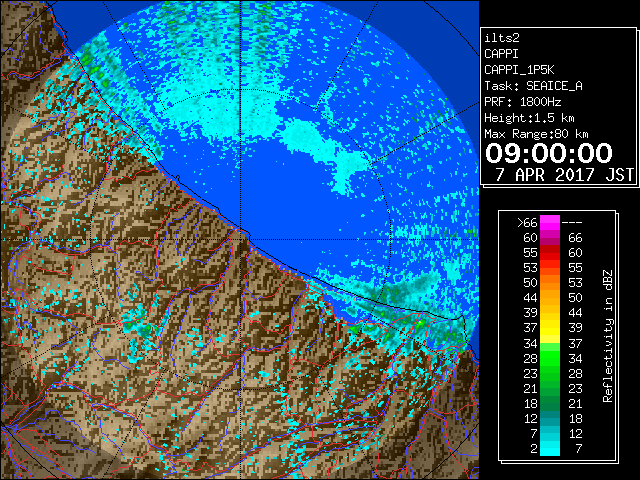Click the '7 APR 2017 JST' date
640x480 pixels.
coord(564,175)
